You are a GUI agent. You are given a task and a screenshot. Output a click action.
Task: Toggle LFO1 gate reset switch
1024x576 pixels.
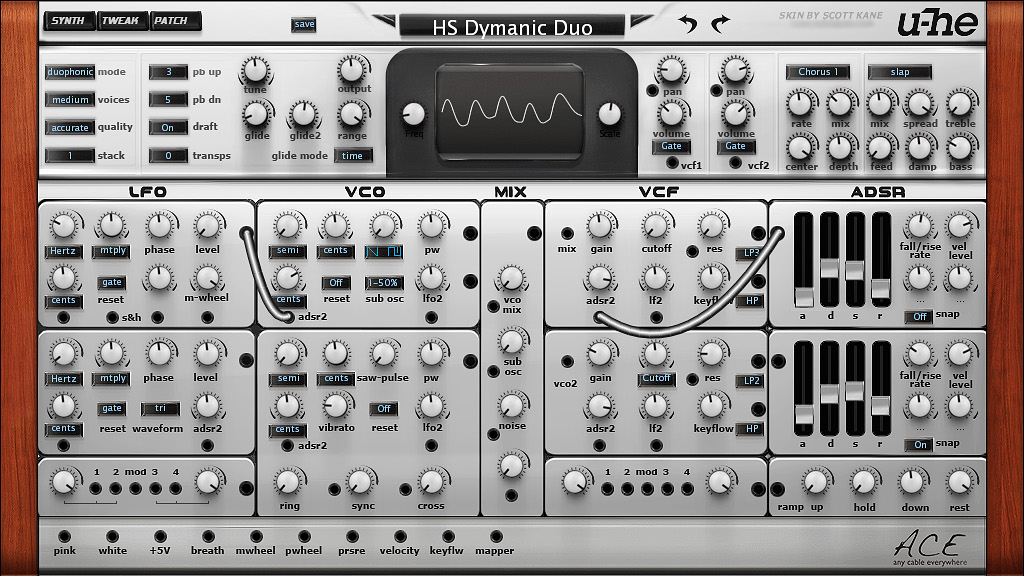(112, 282)
